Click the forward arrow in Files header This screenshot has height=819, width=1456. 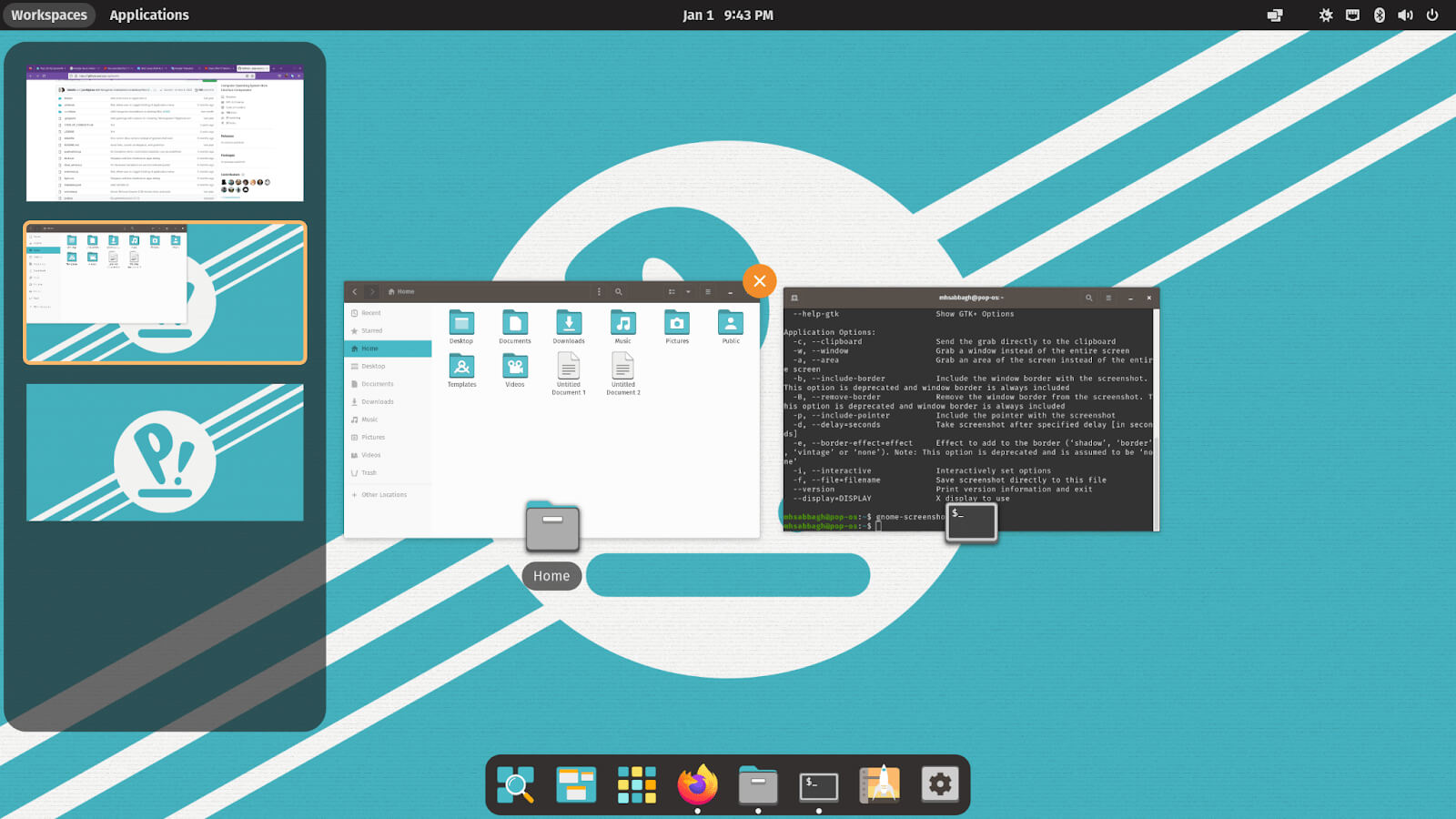click(372, 292)
